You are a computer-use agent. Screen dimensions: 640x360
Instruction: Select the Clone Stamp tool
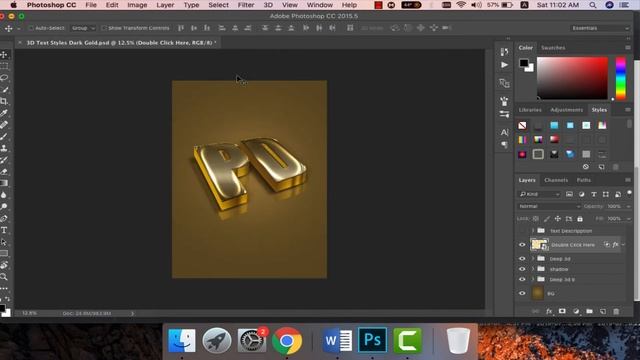click(4, 148)
